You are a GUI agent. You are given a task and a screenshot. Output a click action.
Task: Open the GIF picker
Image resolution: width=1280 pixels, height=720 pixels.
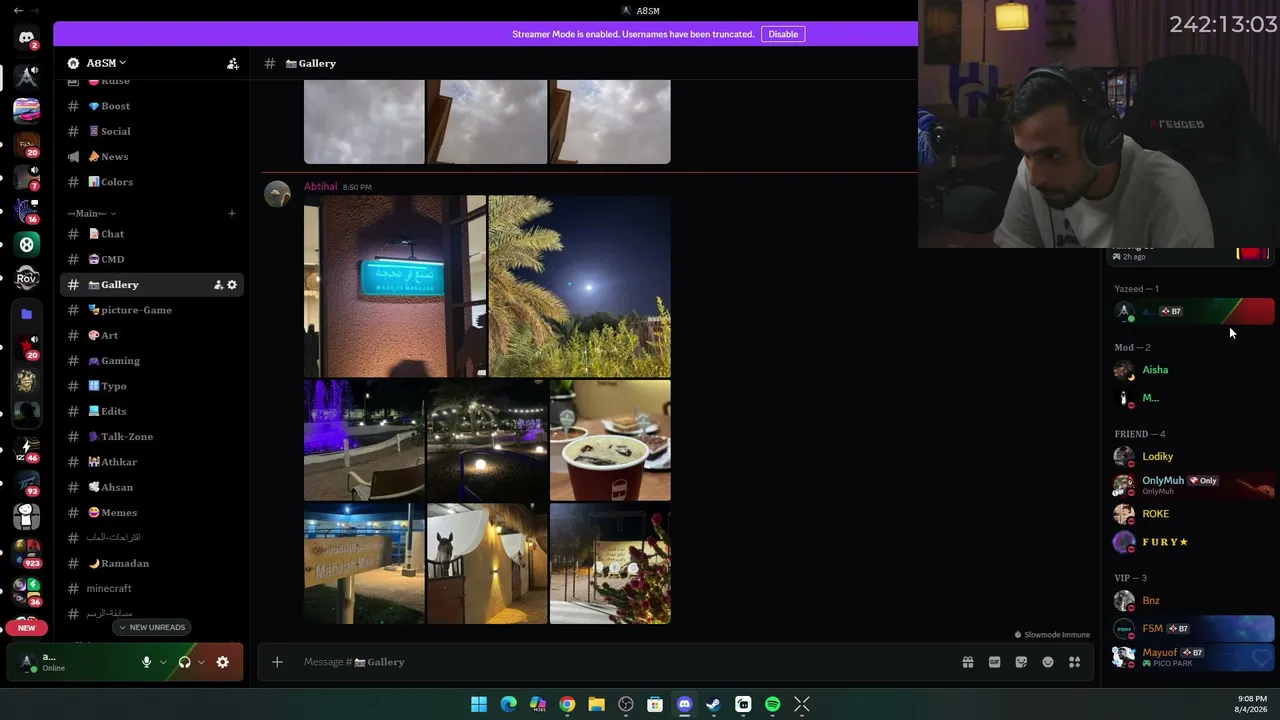[994, 662]
